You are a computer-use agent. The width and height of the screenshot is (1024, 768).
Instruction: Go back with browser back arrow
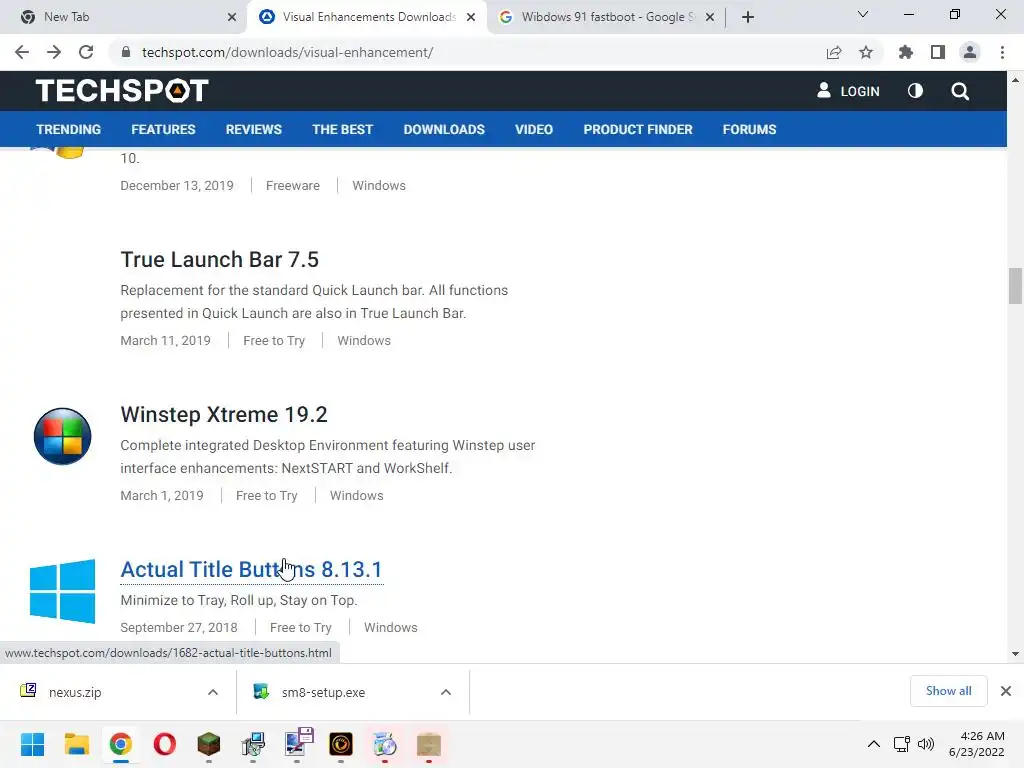click(x=22, y=52)
